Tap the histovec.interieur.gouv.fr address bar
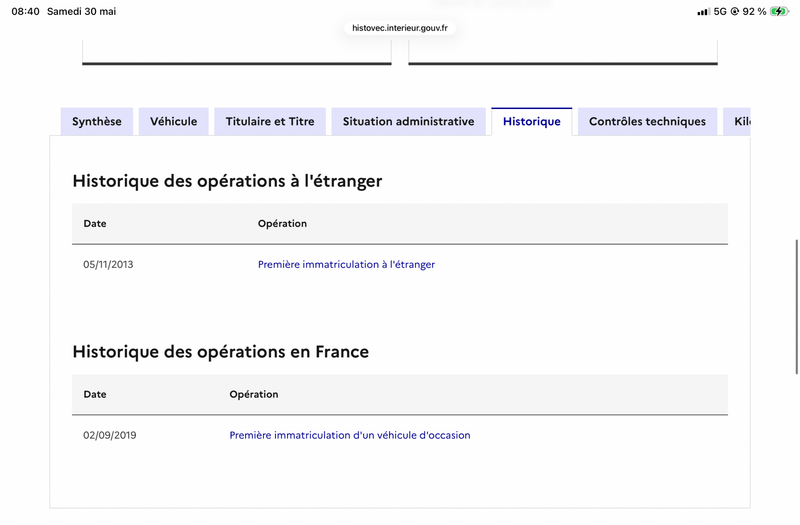The width and height of the screenshot is (800, 525). [400, 28]
